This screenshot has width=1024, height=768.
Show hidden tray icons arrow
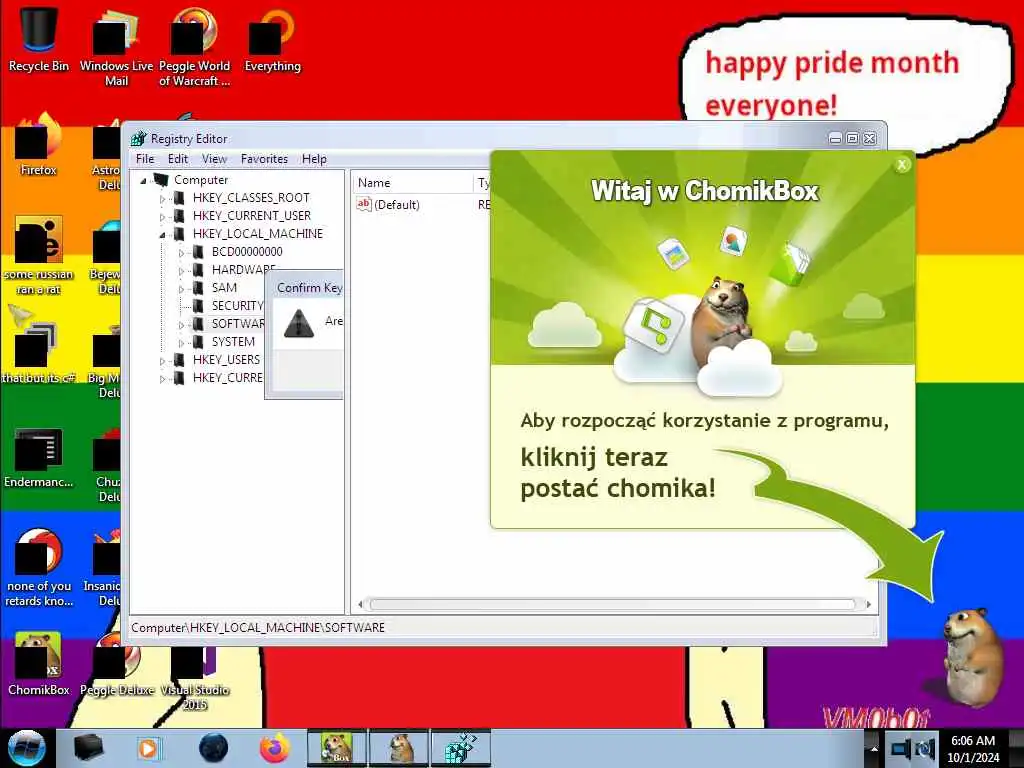[872, 748]
